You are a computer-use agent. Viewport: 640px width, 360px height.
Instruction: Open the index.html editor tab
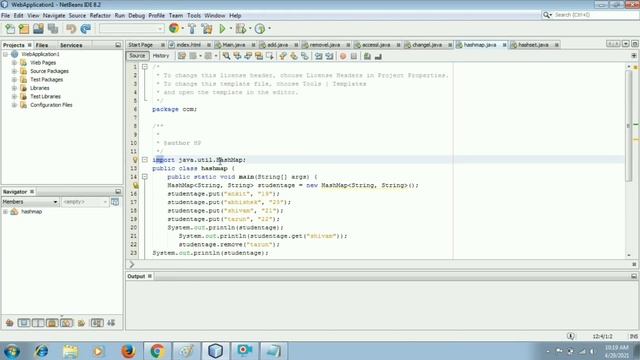click(189, 44)
